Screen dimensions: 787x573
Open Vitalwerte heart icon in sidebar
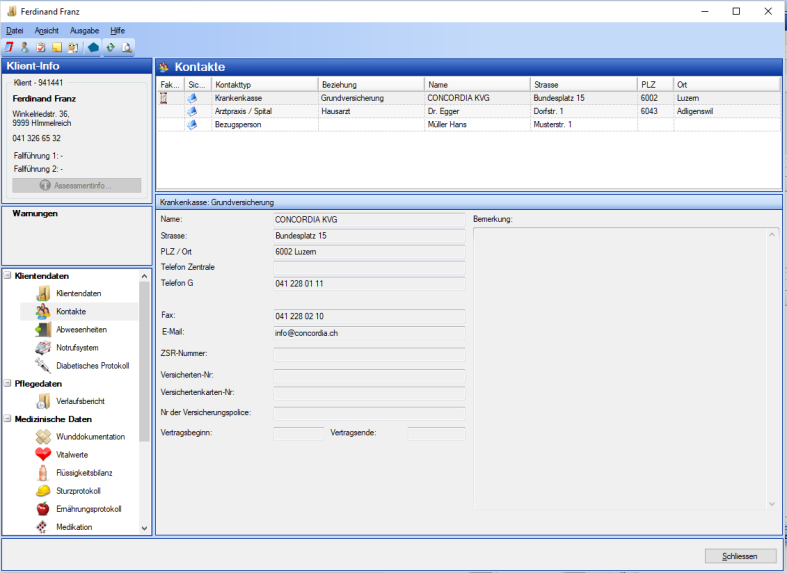43,455
